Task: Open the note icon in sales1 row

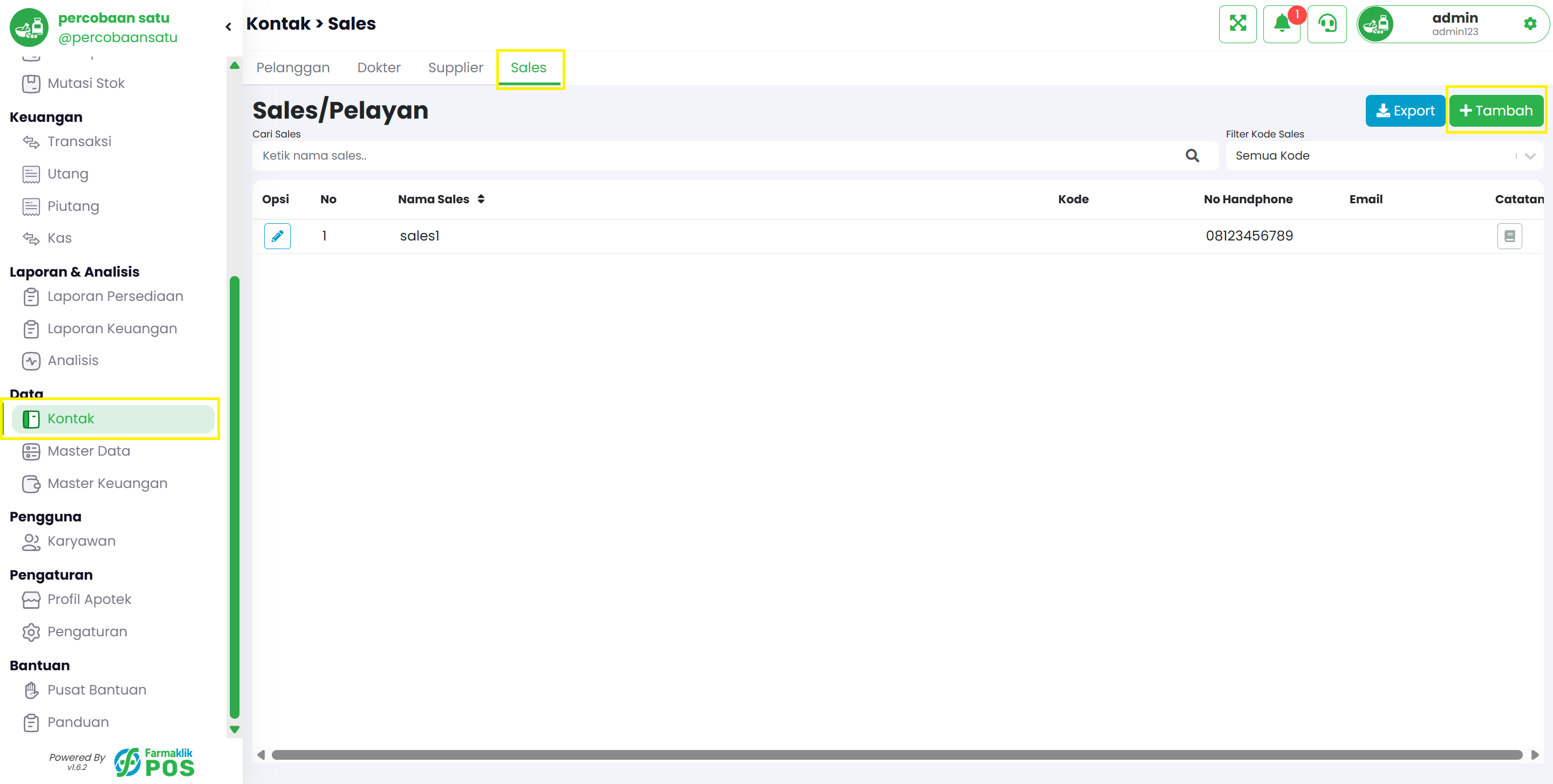Action: coord(1509,236)
